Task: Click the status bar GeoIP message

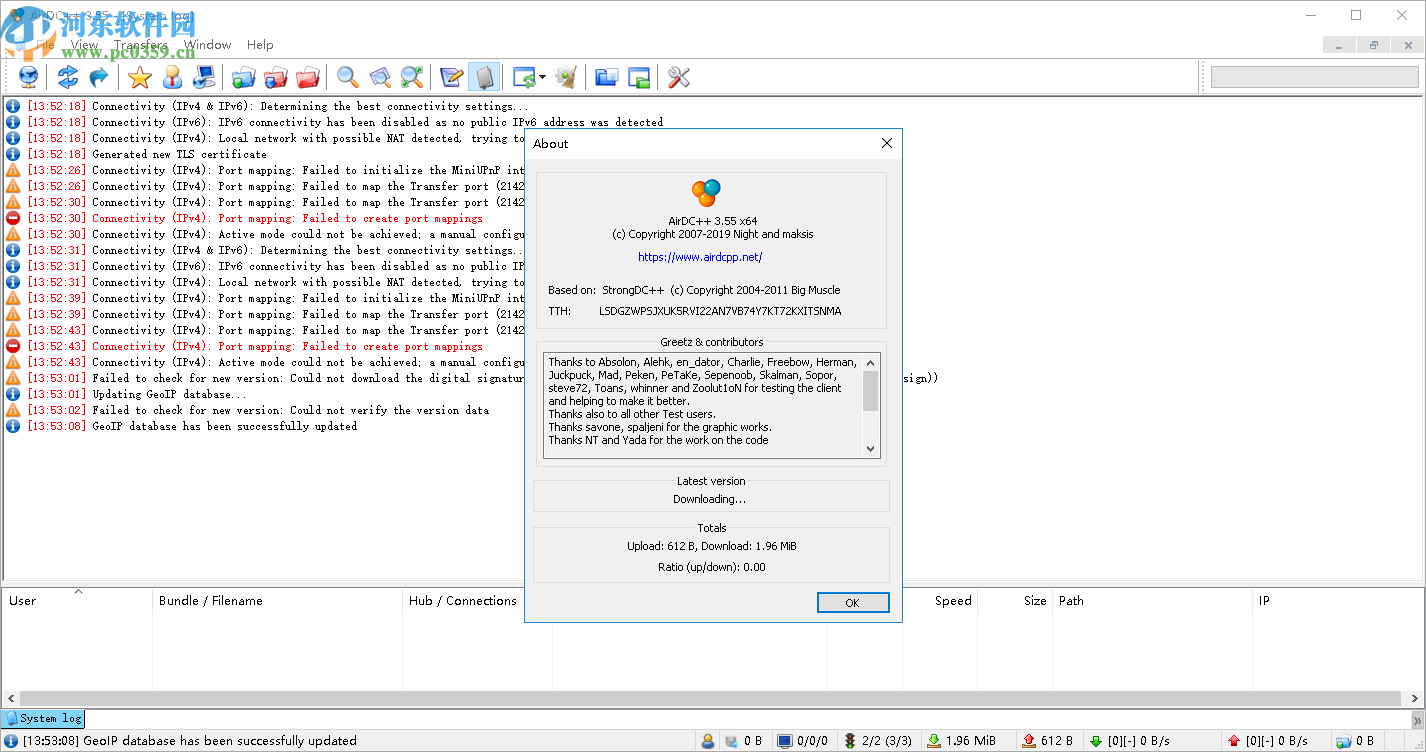Action: click(x=190, y=741)
